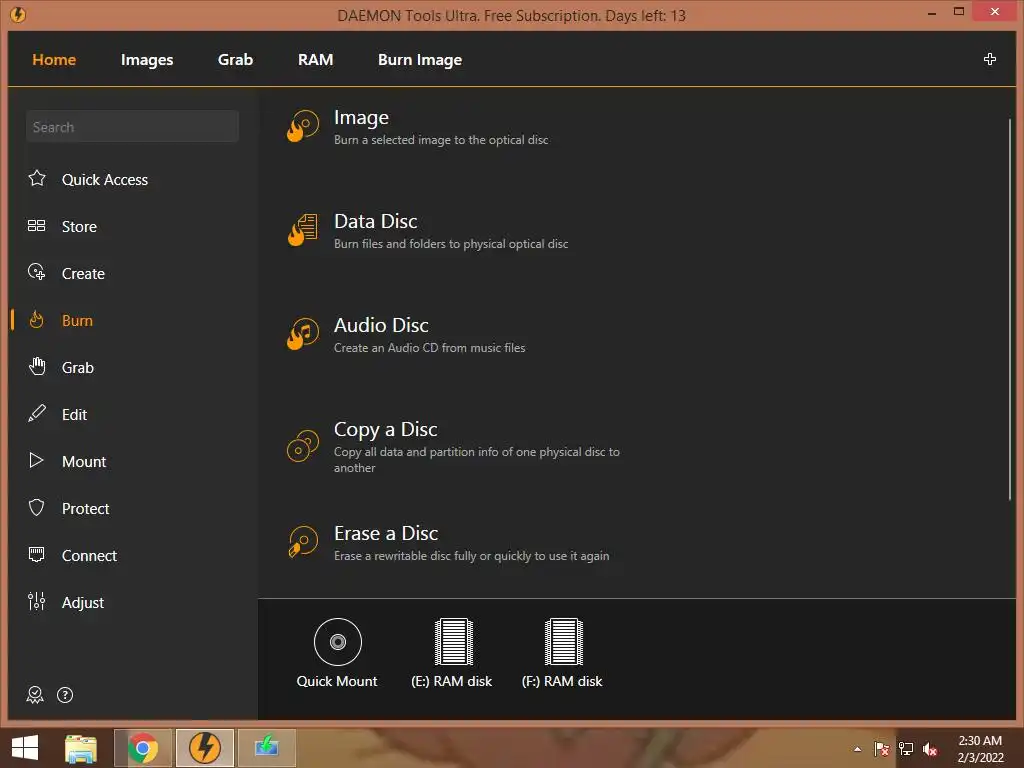Viewport: 1024px width, 768px height.
Task: Click the Create disc-plus icon
Action: pyautogui.click(x=37, y=272)
